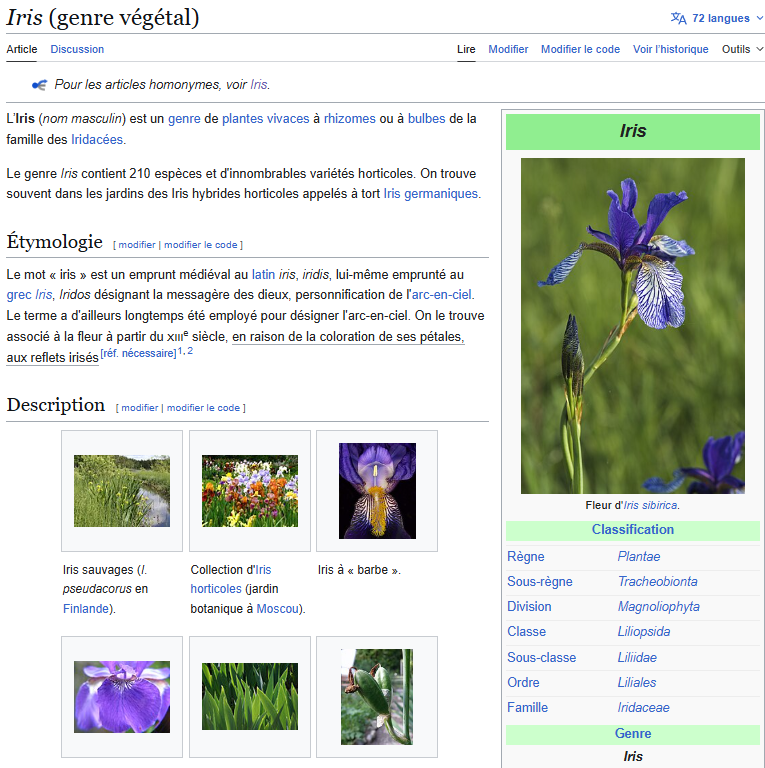The height and width of the screenshot is (768, 765).
Task: Open the Iris sibirica infobox photo
Action: [633, 326]
